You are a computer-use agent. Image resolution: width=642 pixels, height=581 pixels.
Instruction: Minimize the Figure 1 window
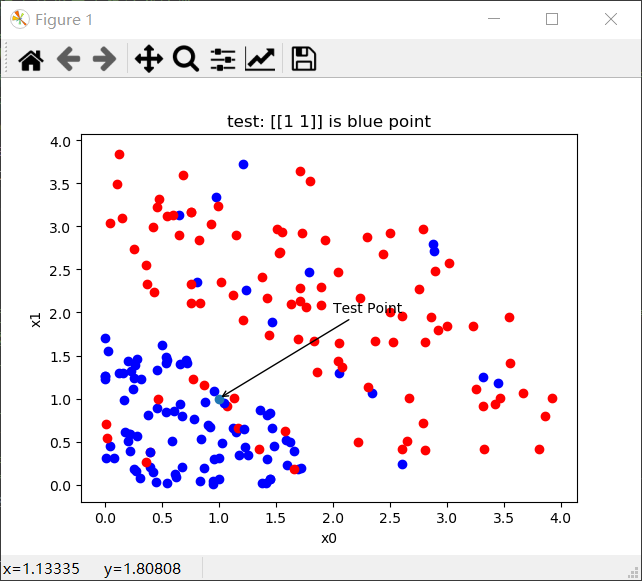(491, 19)
